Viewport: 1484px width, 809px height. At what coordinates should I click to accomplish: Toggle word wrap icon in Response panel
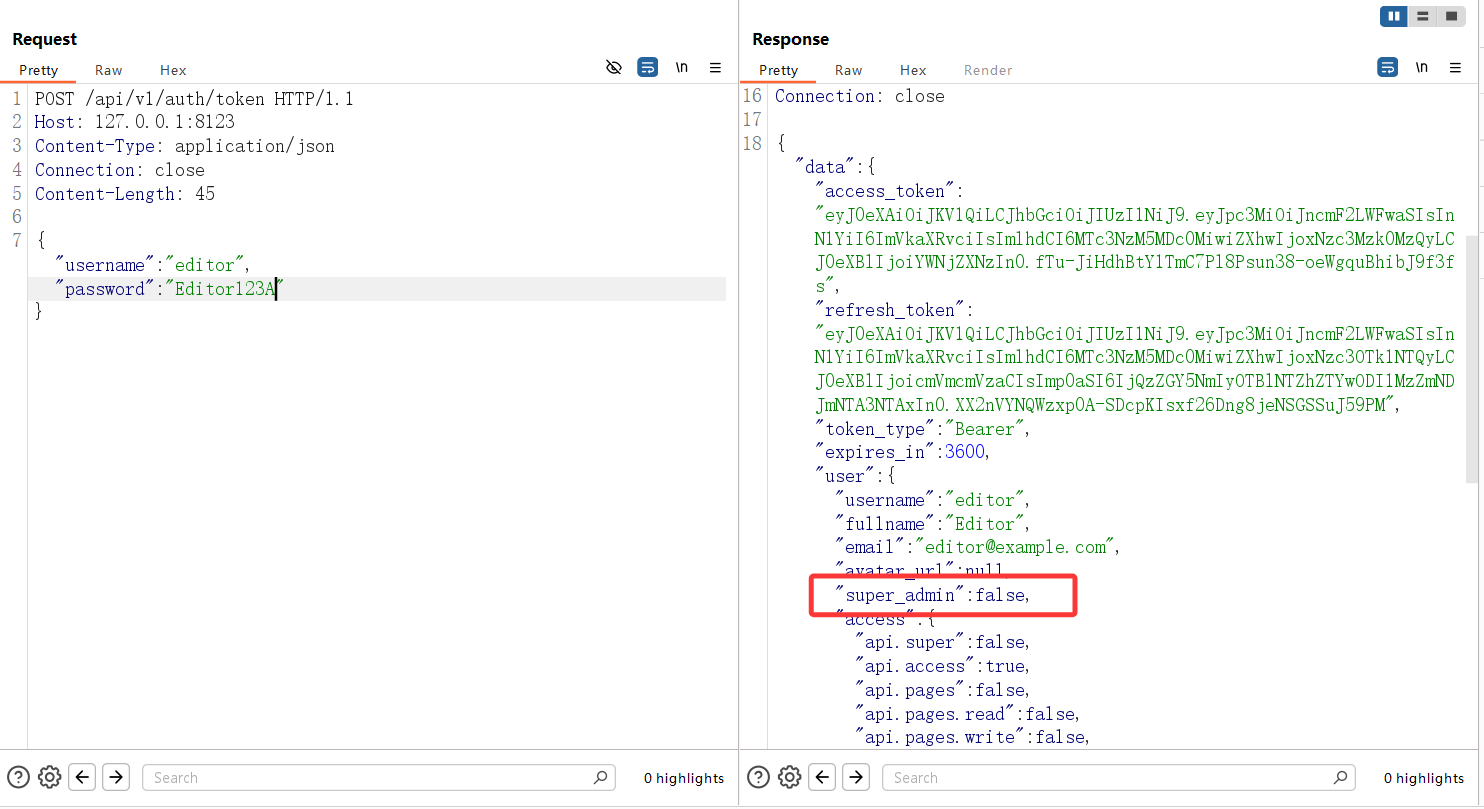tap(1388, 68)
